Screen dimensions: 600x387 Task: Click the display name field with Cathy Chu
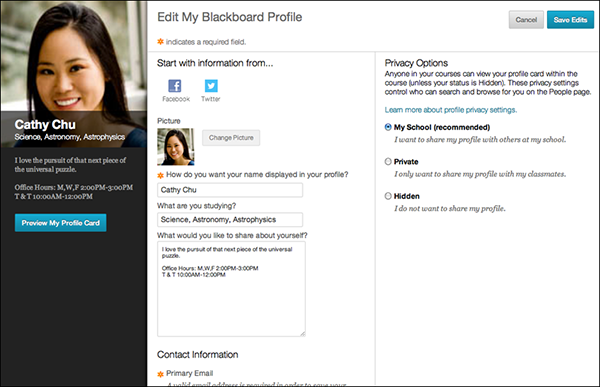coord(230,190)
